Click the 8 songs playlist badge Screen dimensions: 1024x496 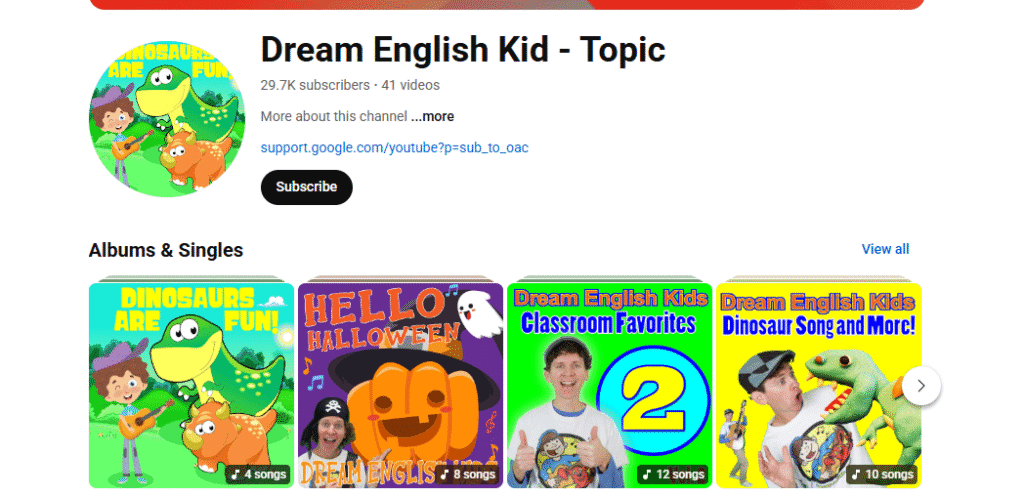[468, 474]
